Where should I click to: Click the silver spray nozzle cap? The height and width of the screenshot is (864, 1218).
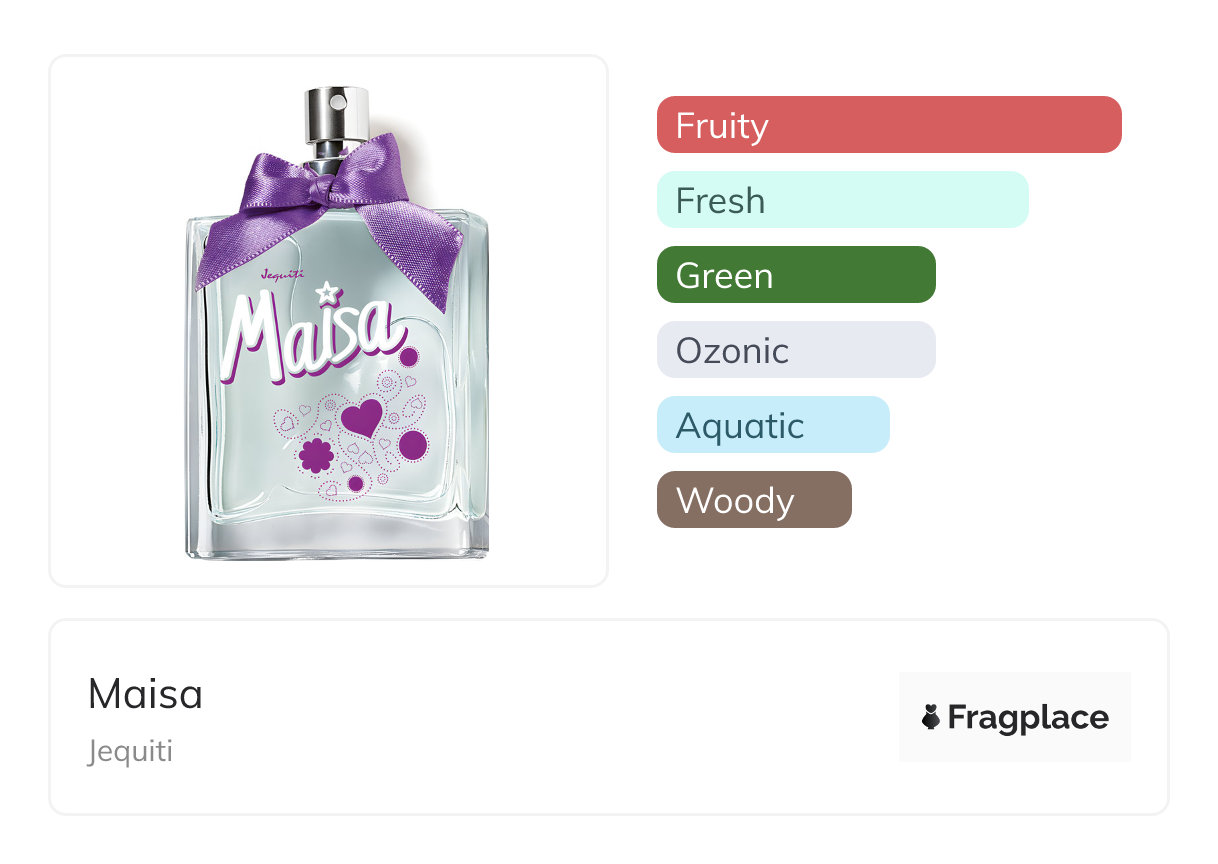coord(331,113)
